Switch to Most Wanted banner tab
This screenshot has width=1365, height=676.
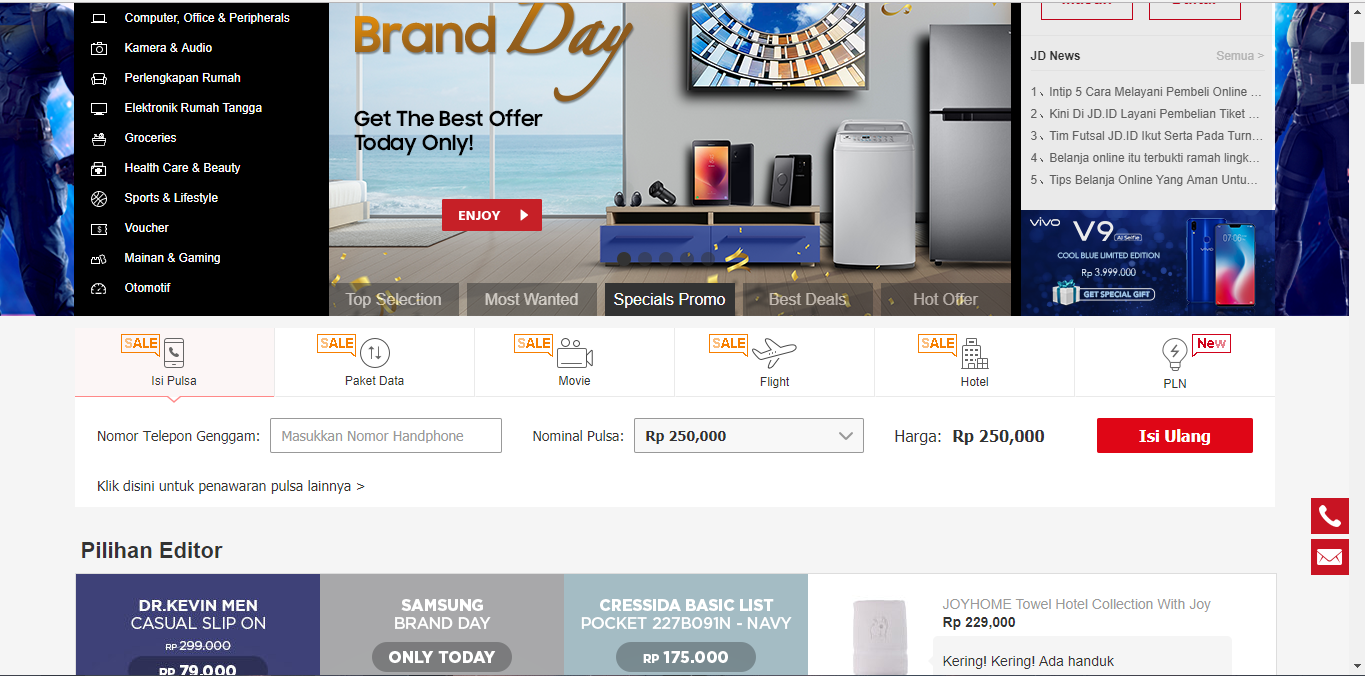point(531,299)
